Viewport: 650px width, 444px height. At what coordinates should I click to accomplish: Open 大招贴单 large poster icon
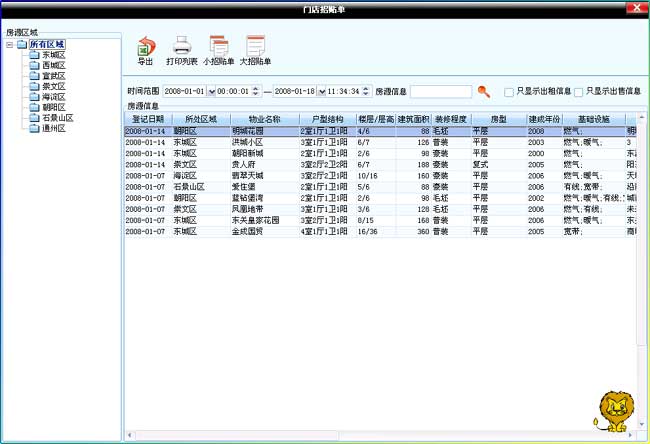pyautogui.click(x=255, y=45)
